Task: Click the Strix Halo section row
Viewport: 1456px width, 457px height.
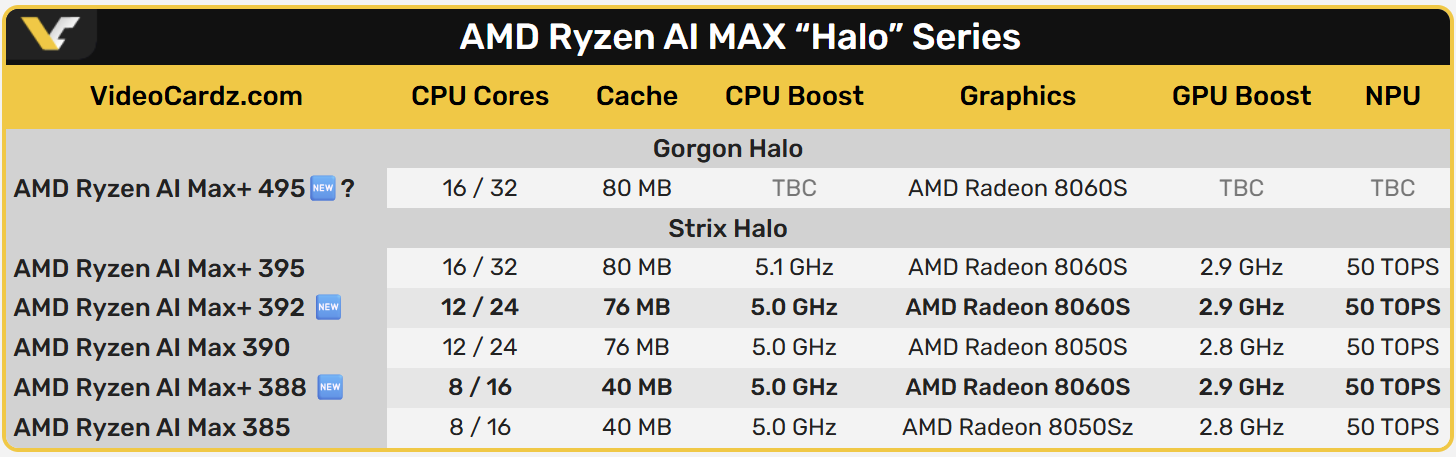Action: (727, 229)
